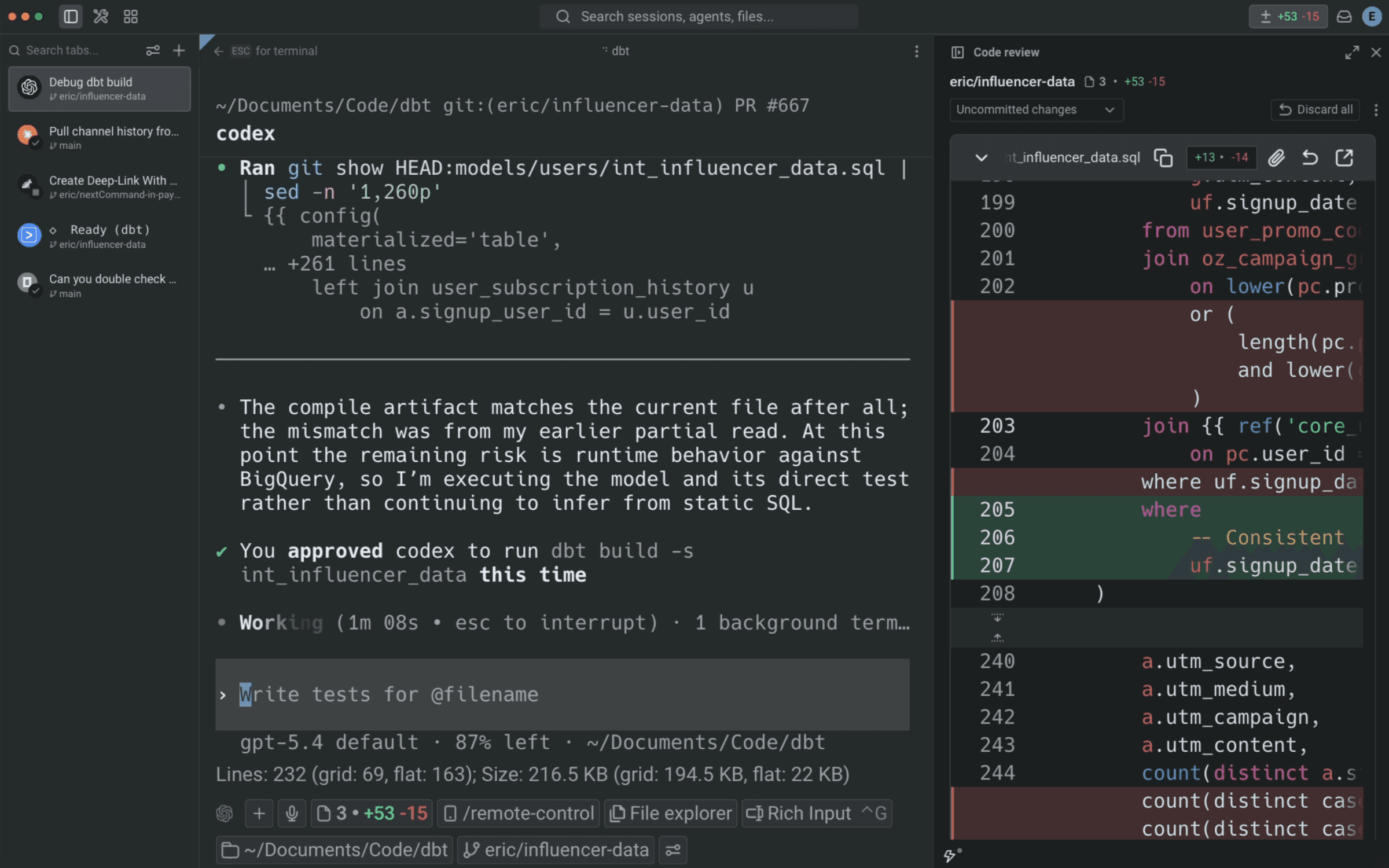1389x868 pixels.
Task: Collapse the int_influencer_data.sql diff section
Action: (982, 157)
